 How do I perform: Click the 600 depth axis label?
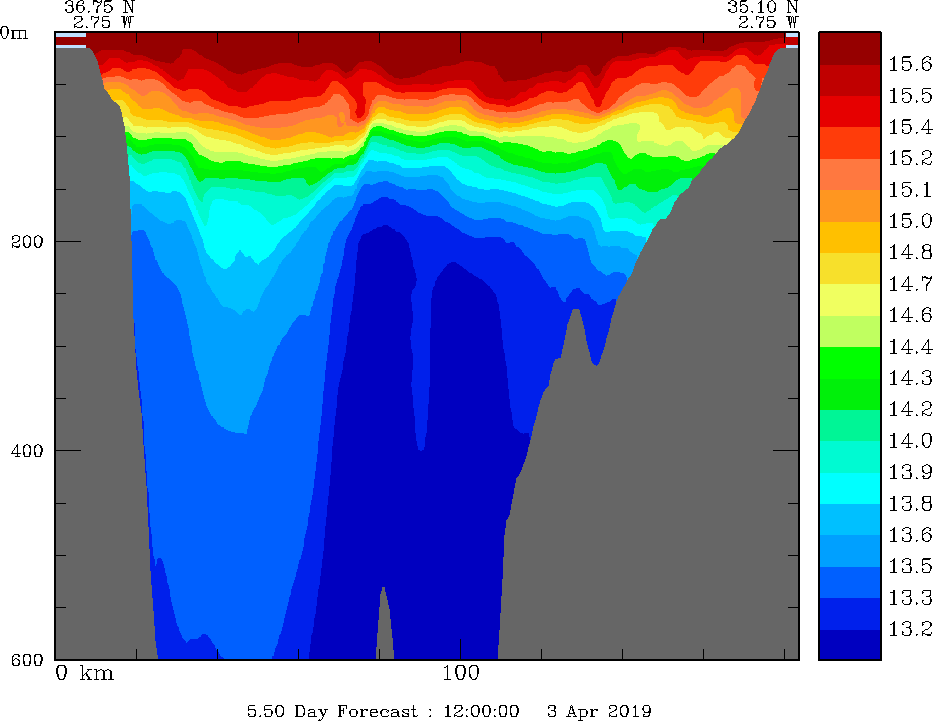pyautogui.click(x=27, y=660)
